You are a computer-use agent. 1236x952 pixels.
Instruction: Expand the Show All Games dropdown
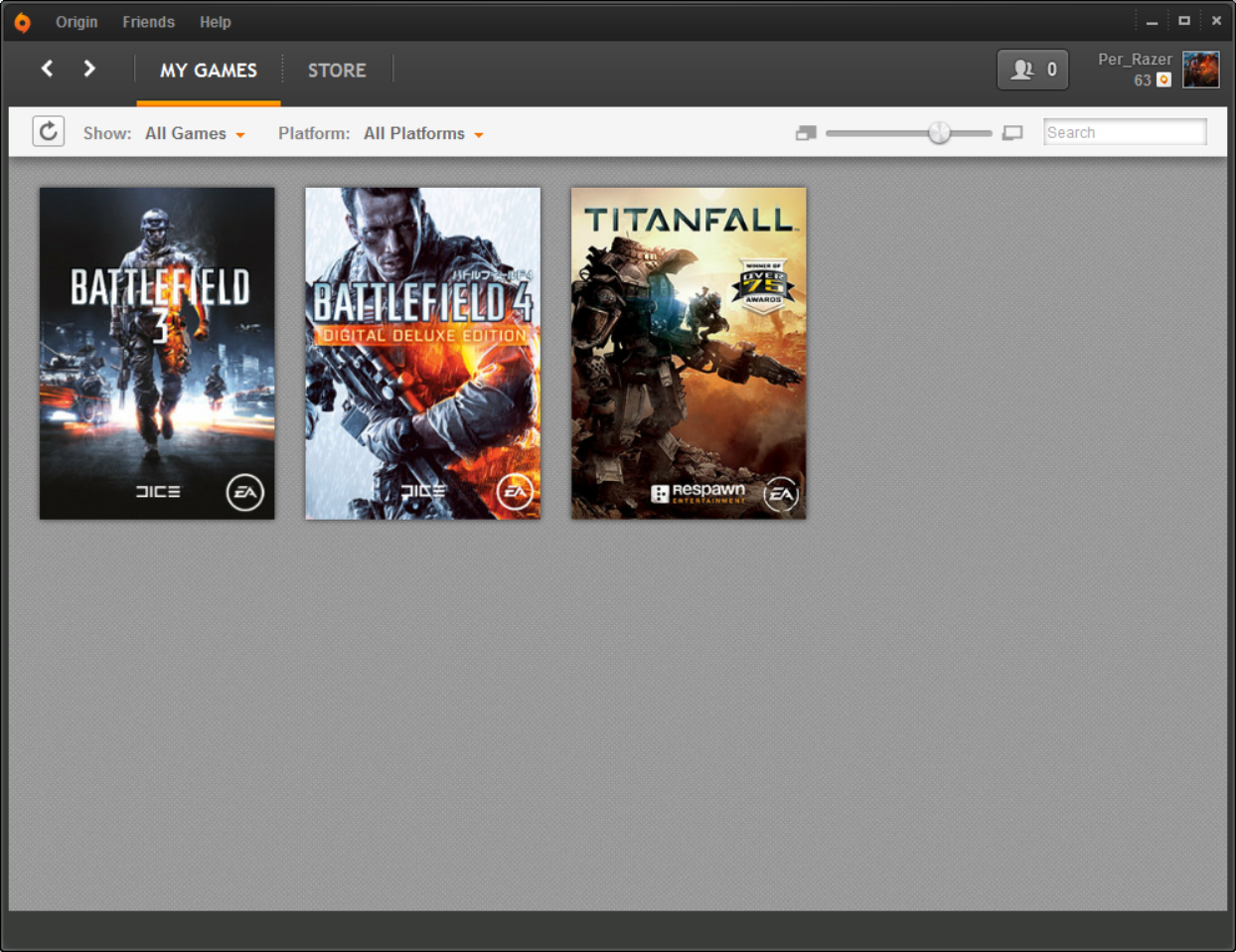[x=195, y=133]
